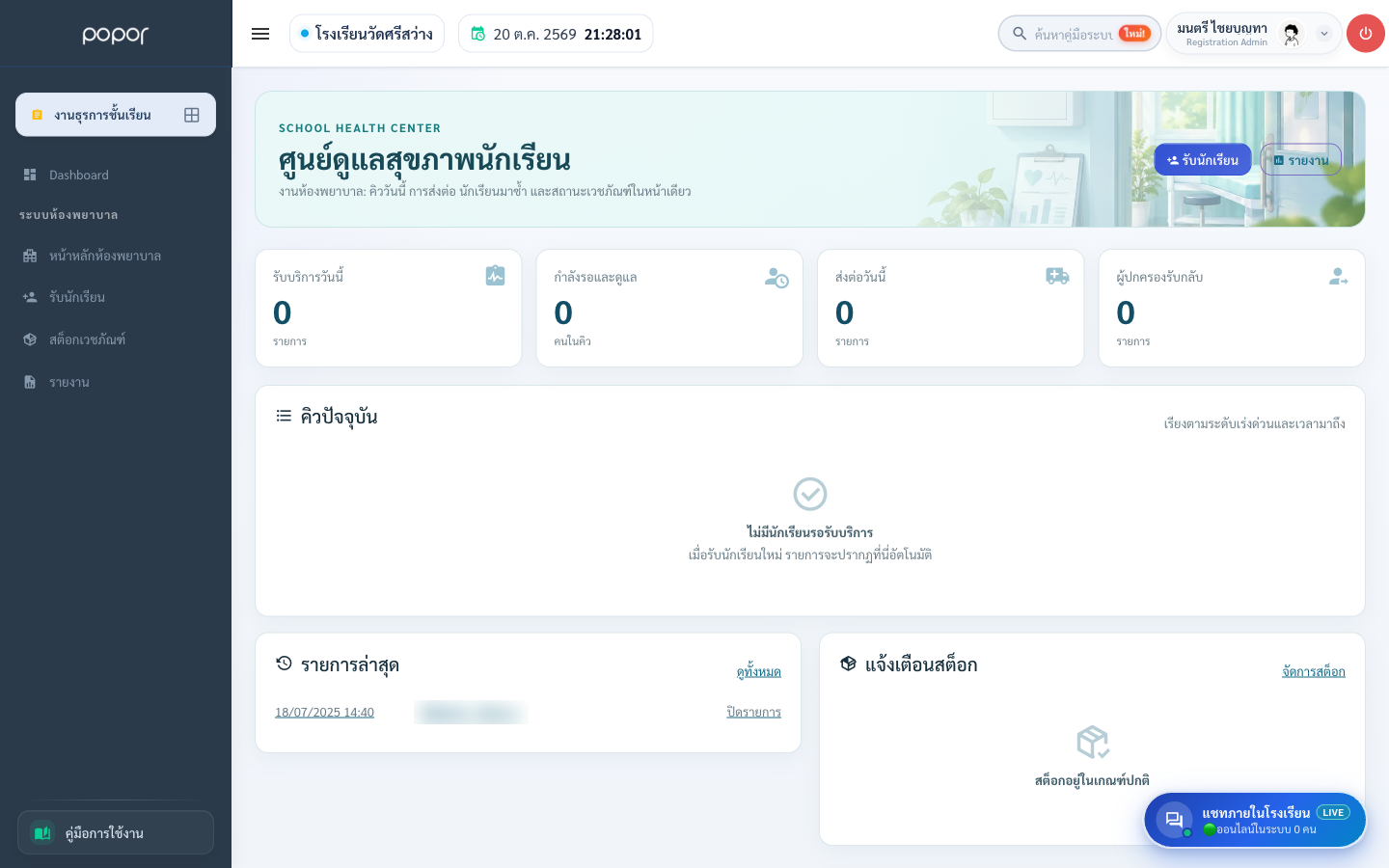This screenshot has width=1389, height=868.
Task: Click the แจ้งเตือนสต็อก box icon
Action: click(848, 664)
